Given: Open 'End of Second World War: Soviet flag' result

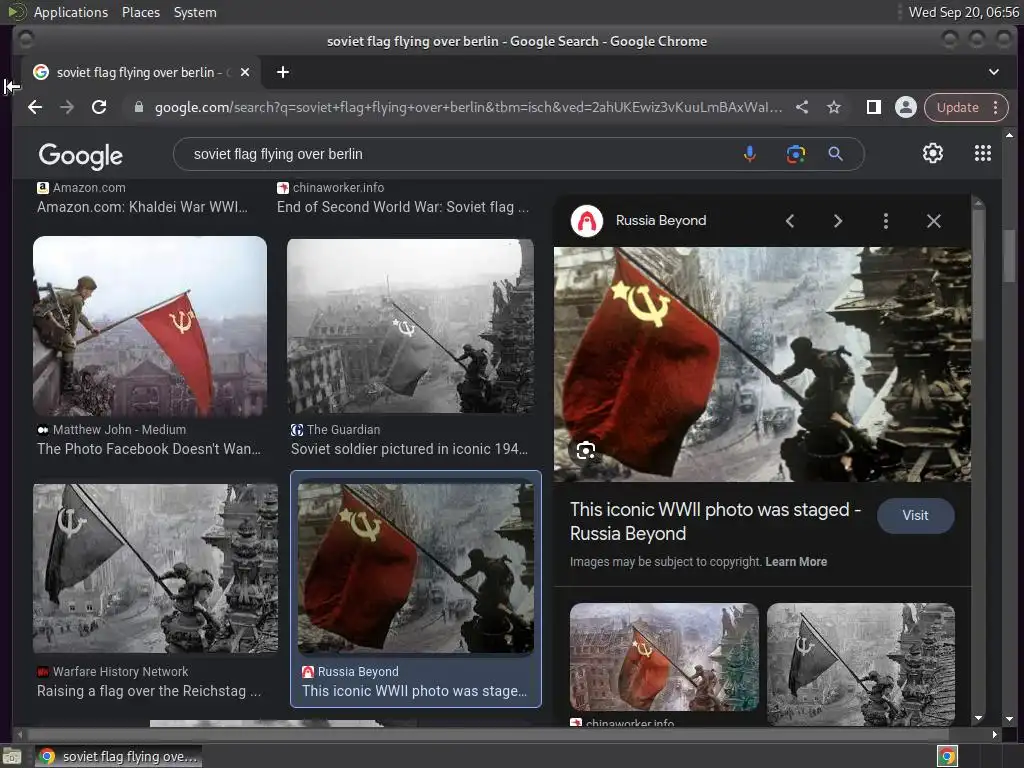Looking at the screenshot, I should tap(403, 207).
